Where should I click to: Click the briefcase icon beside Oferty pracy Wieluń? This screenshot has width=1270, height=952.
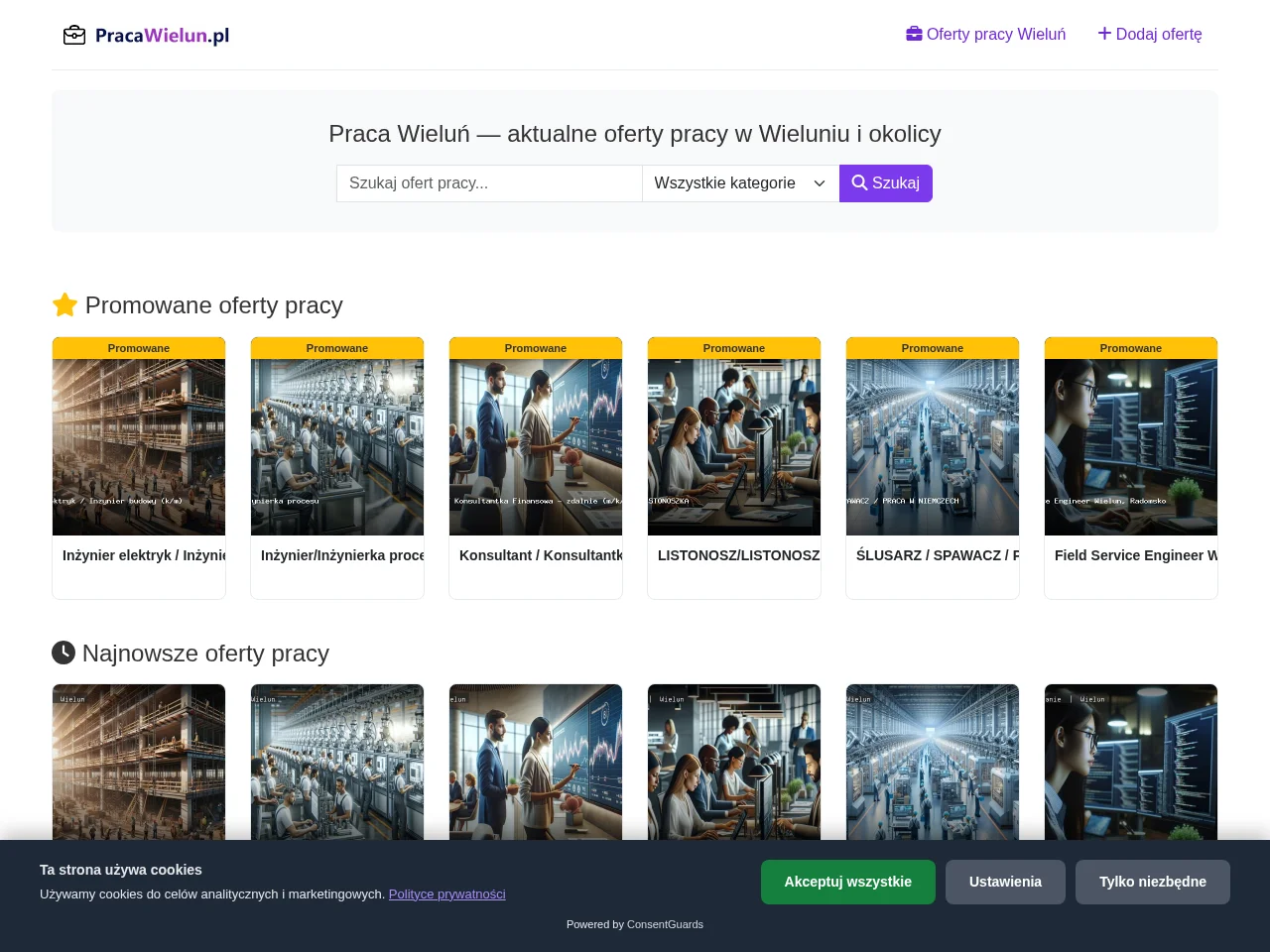click(x=914, y=34)
